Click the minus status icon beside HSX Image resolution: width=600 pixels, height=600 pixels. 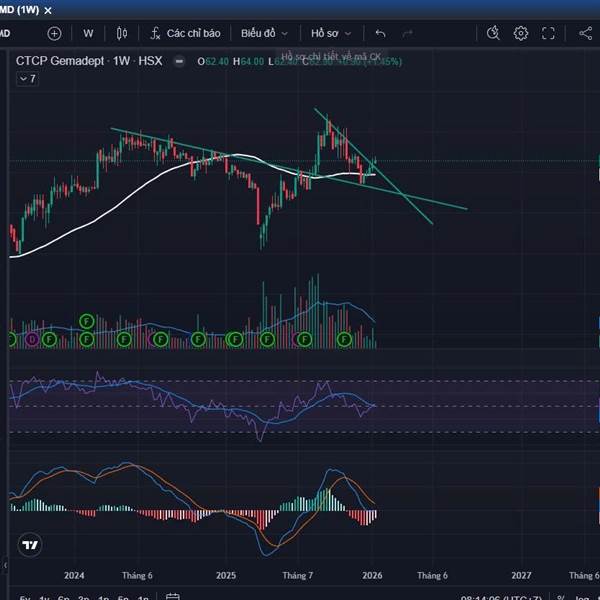coord(179,61)
